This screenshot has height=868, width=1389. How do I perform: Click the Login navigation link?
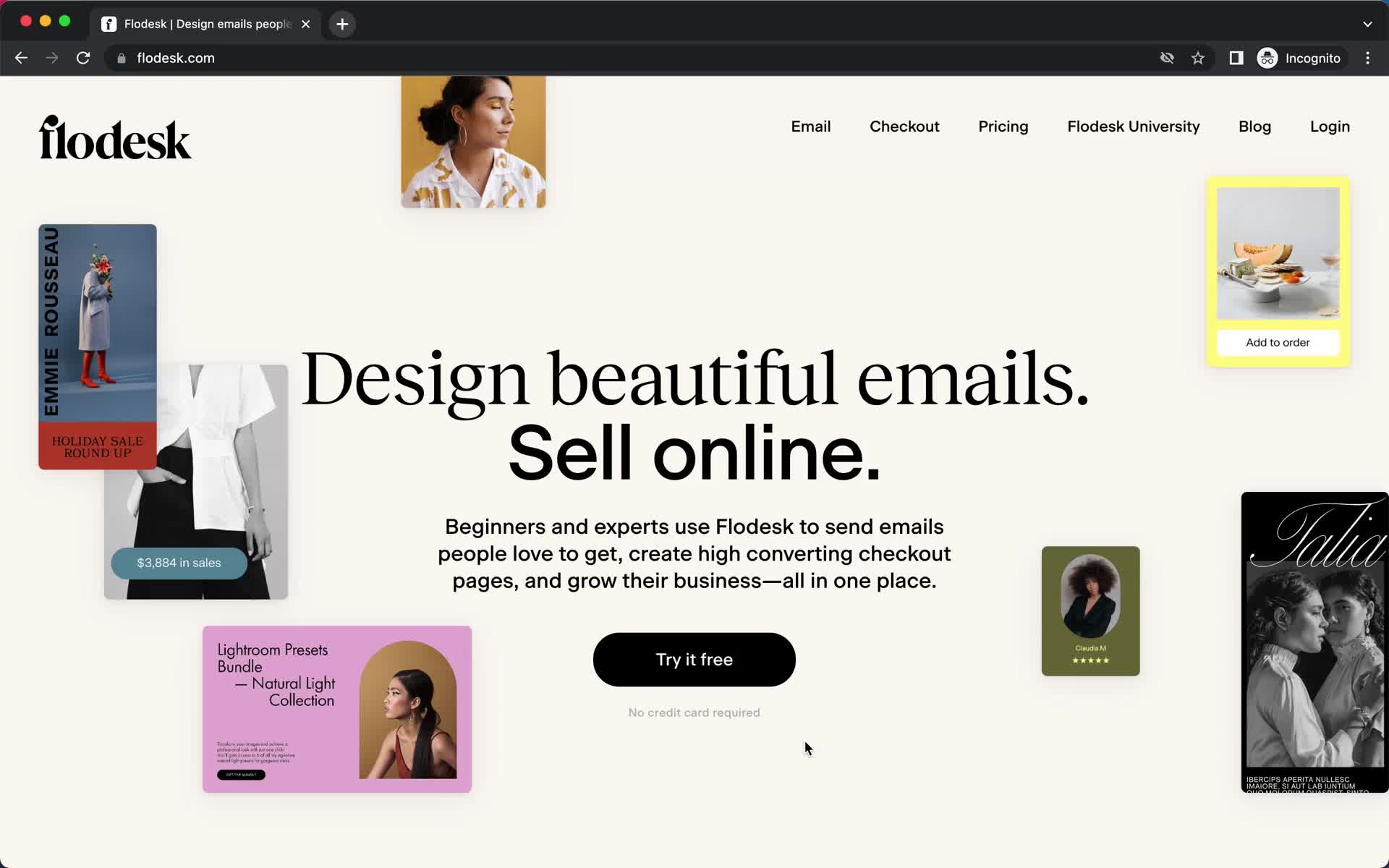1330,126
